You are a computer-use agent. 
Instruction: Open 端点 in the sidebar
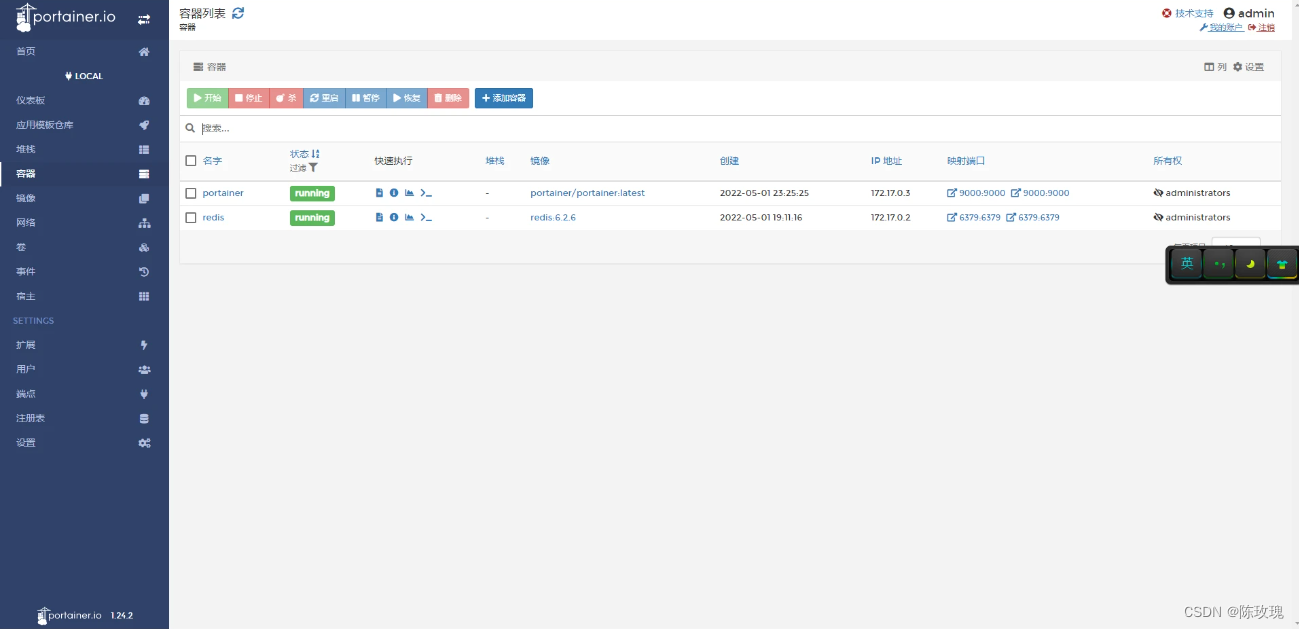[x=84, y=394]
